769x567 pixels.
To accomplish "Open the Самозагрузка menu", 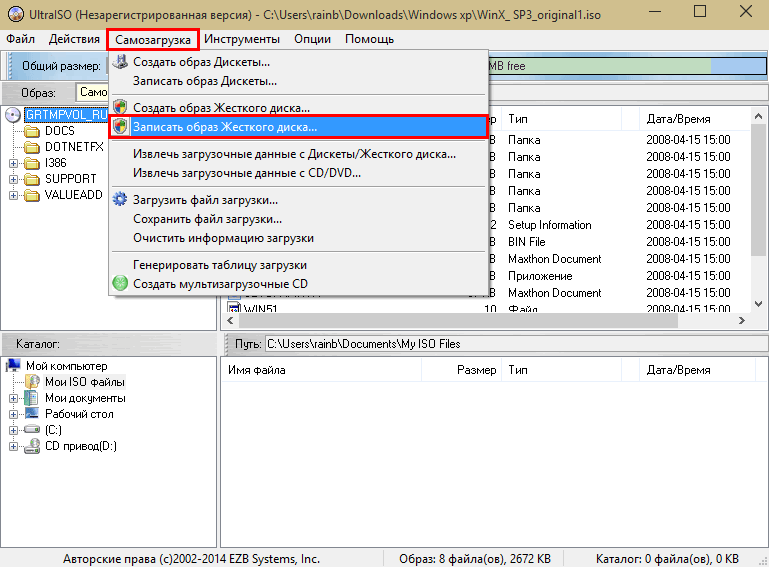I will (x=153, y=39).
